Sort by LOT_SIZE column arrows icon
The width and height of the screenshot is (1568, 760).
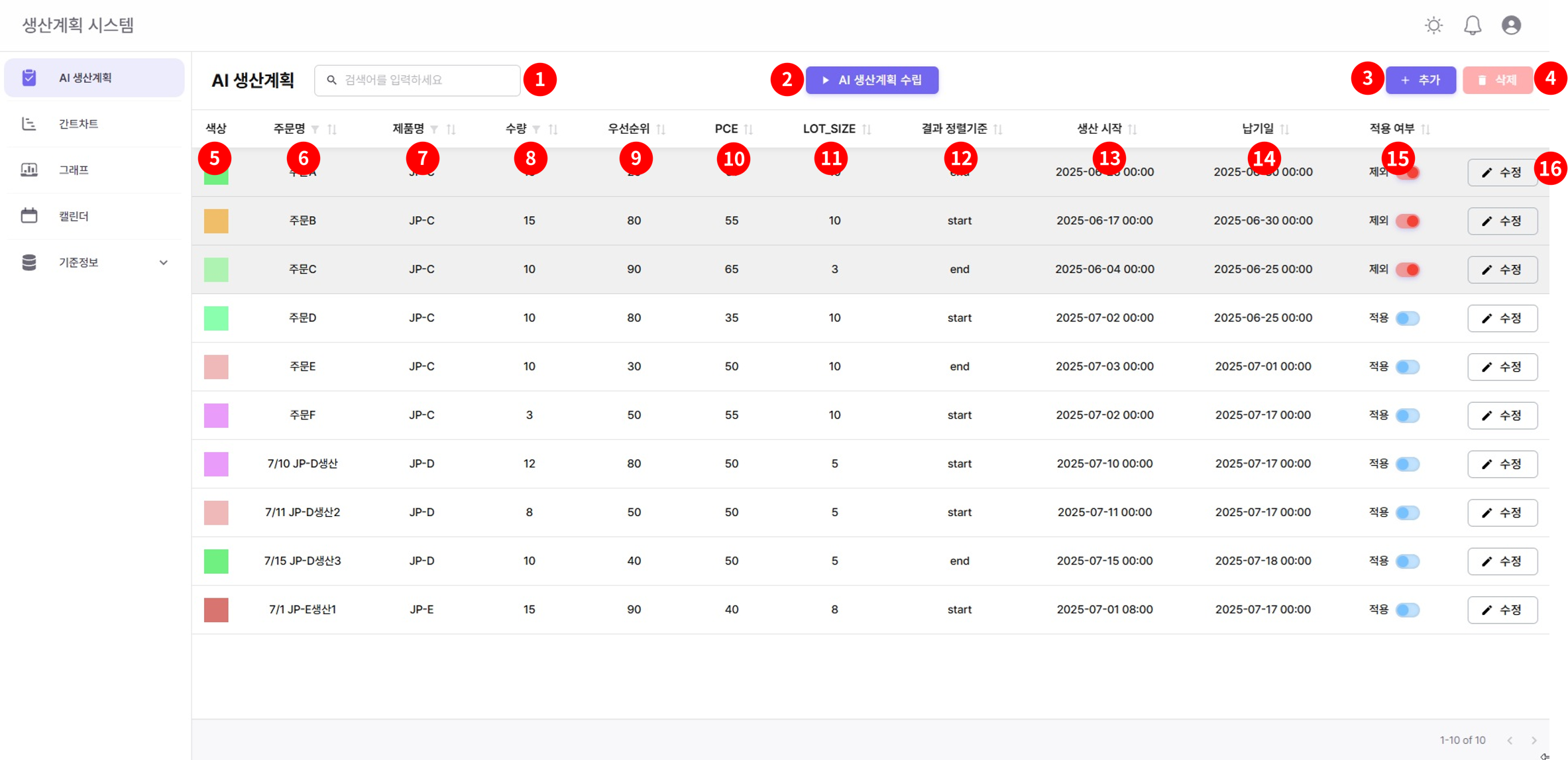866,129
